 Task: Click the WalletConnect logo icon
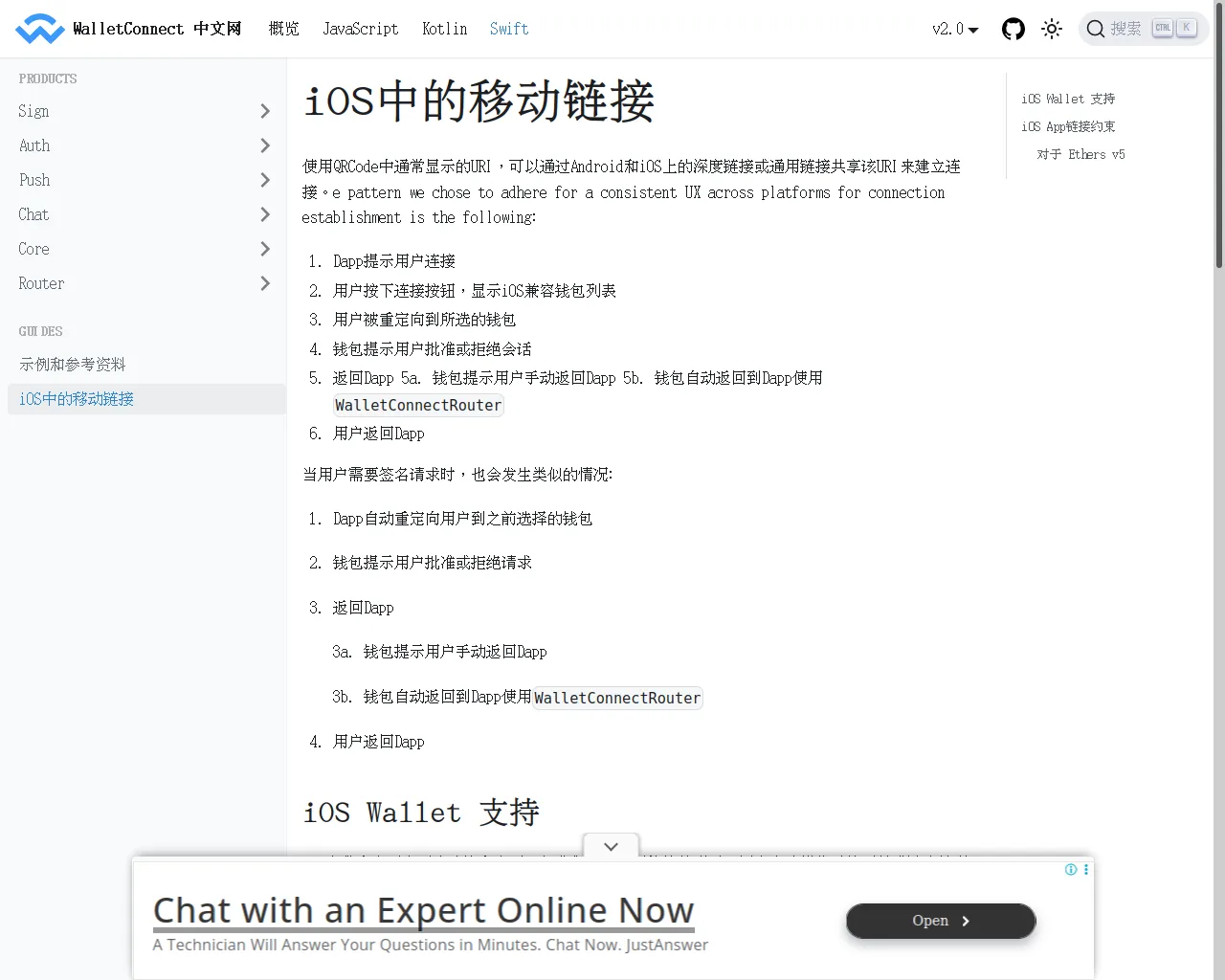tap(40, 29)
